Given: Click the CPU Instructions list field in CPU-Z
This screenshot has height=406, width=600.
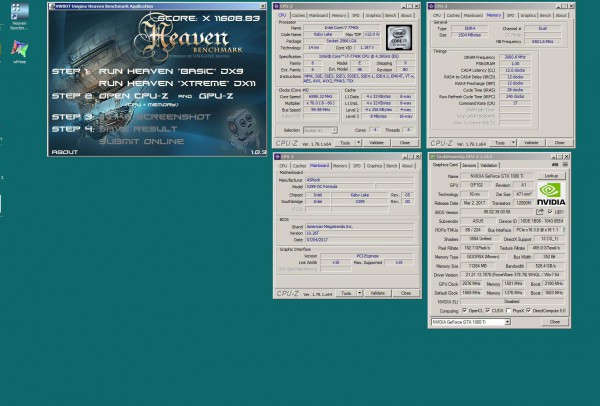Looking at the screenshot, I should tap(359, 79).
